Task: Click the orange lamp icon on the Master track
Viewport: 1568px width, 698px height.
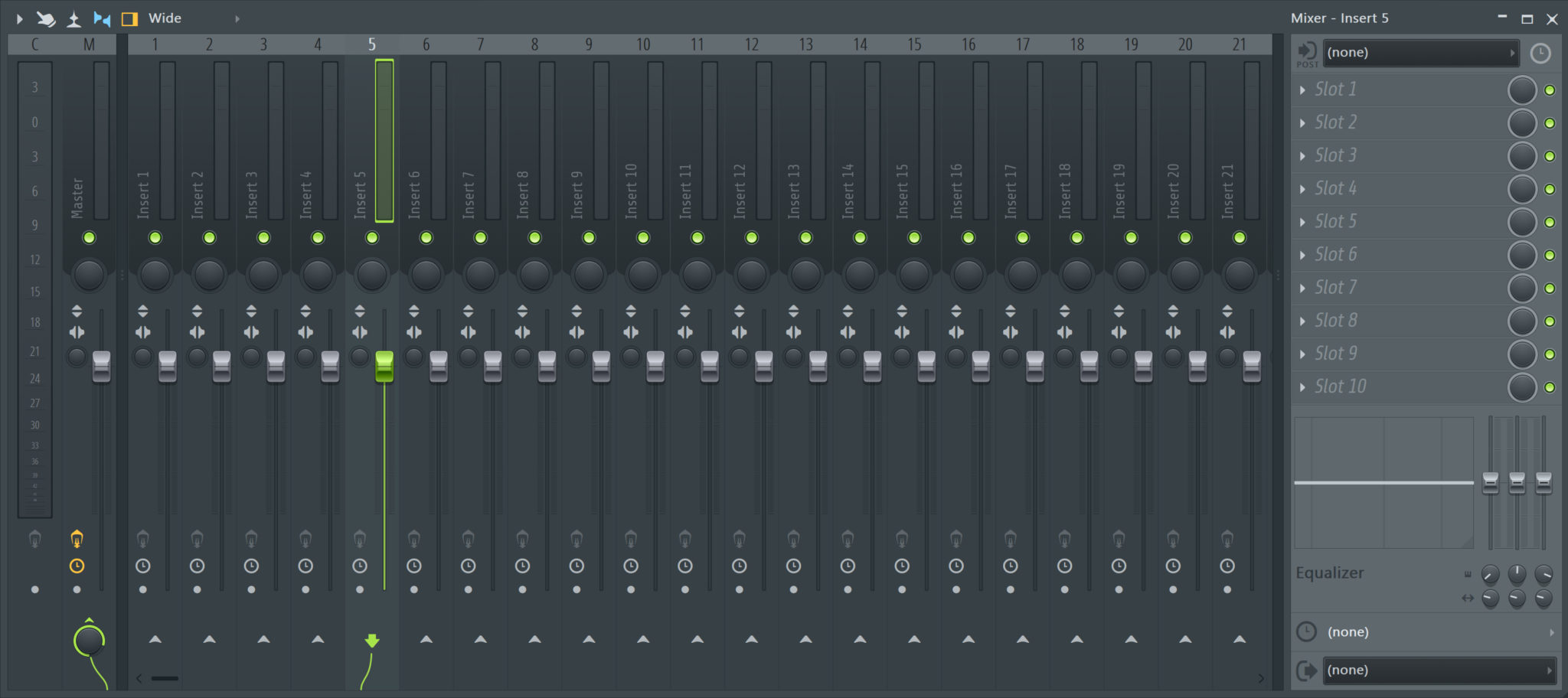Action: click(x=77, y=538)
